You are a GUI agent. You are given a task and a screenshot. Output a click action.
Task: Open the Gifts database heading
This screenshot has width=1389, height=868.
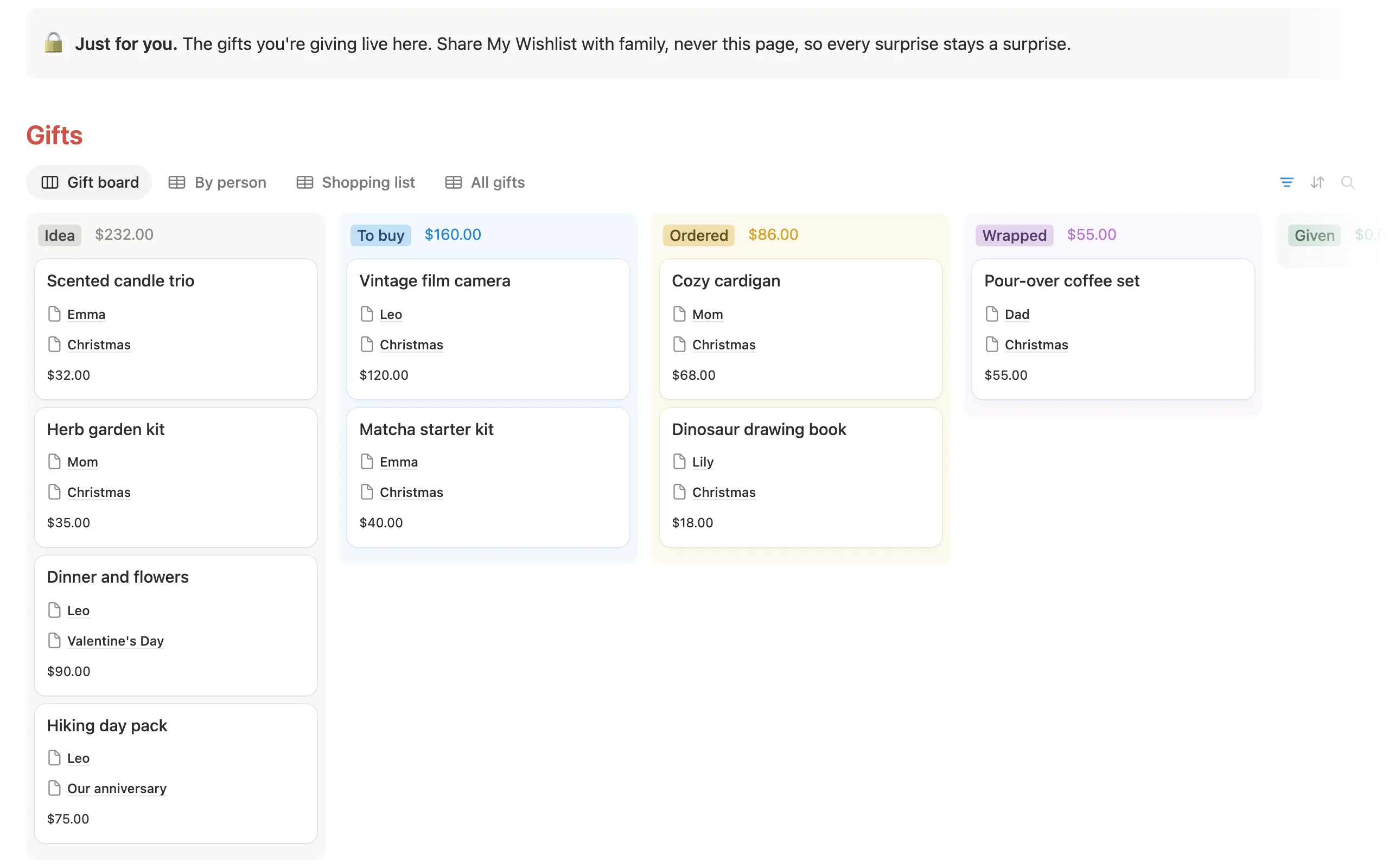(54, 136)
